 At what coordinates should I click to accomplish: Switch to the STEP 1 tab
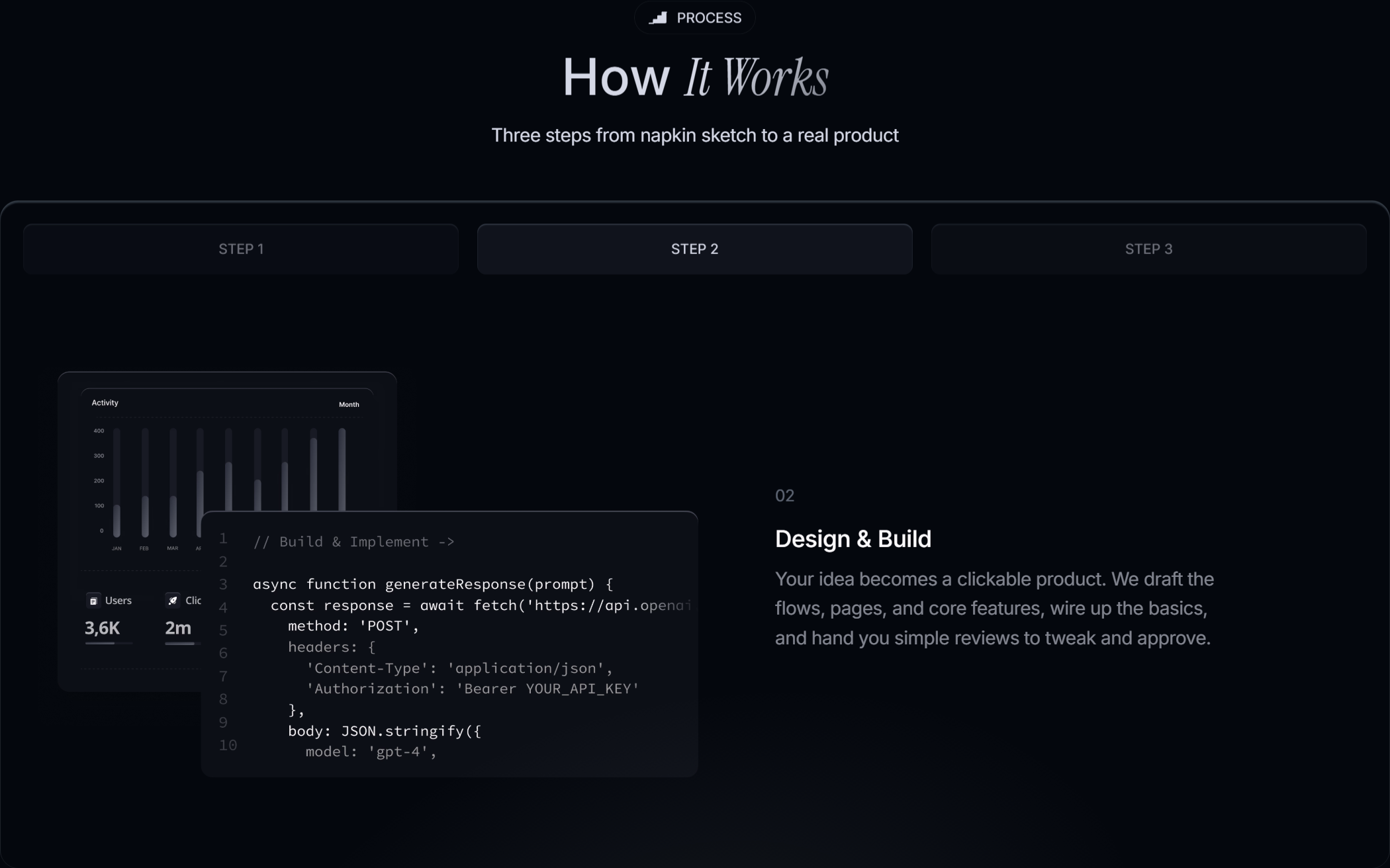point(241,249)
